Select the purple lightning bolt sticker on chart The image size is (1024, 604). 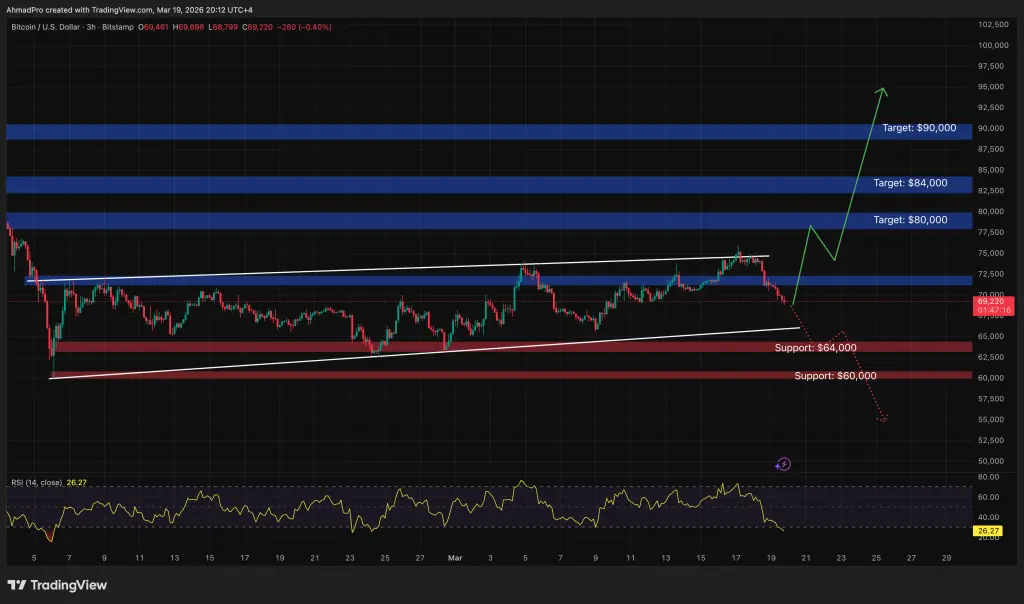[784, 463]
